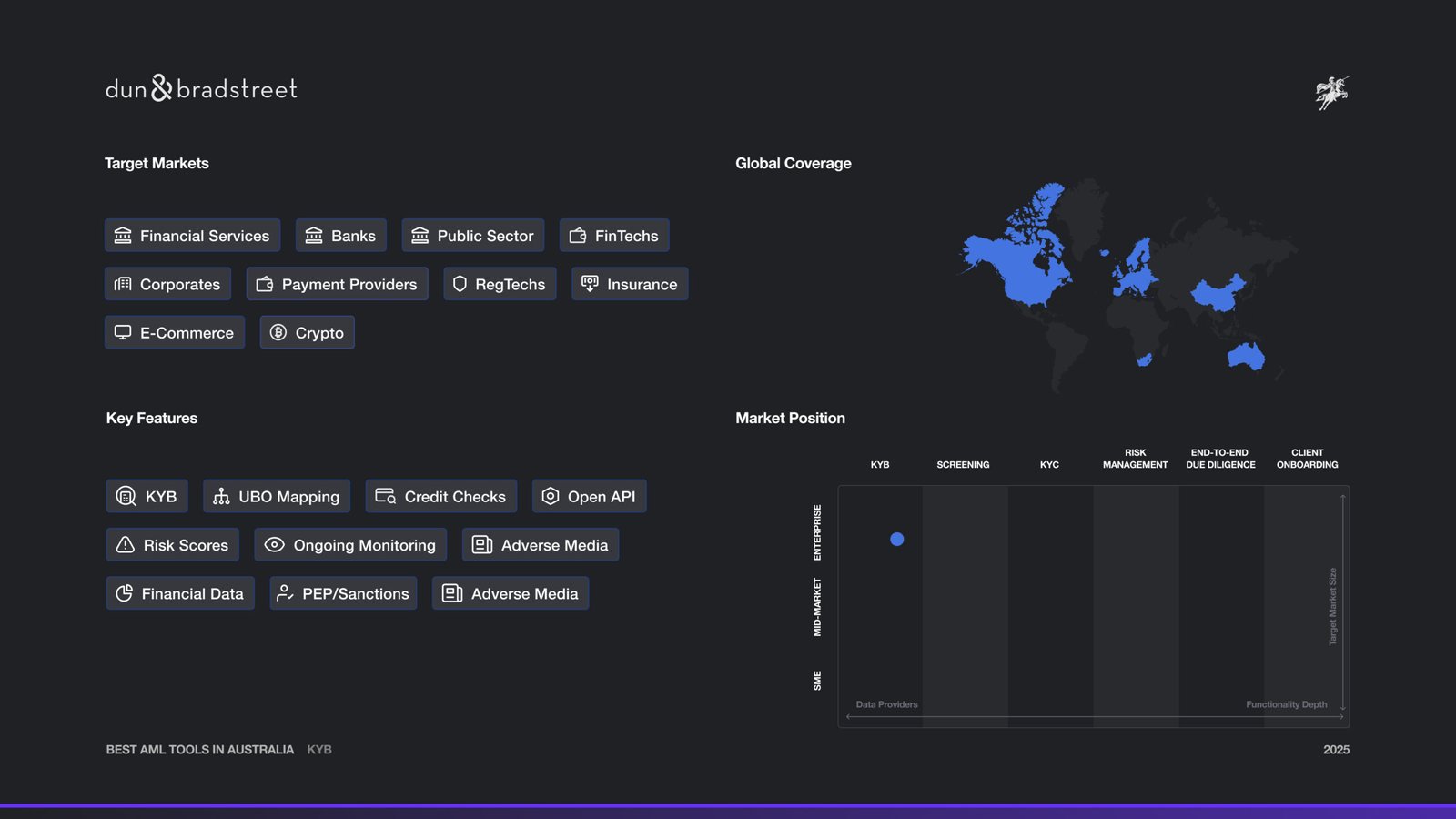Click the Credit Checks tag label

(x=455, y=497)
